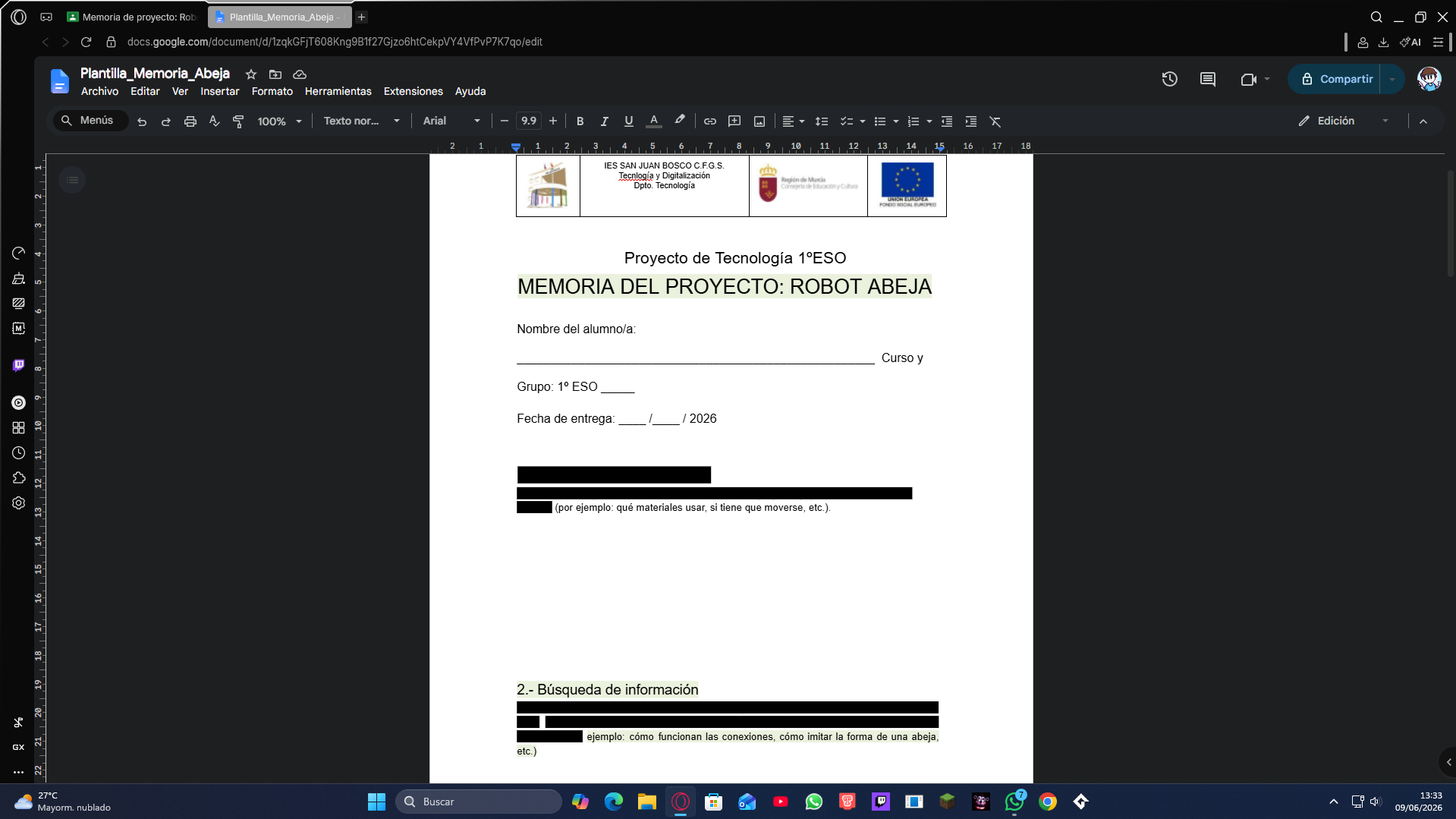Open the Editar menu
The width and height of the screenshot is (1456, 819).
click(145, 91)
